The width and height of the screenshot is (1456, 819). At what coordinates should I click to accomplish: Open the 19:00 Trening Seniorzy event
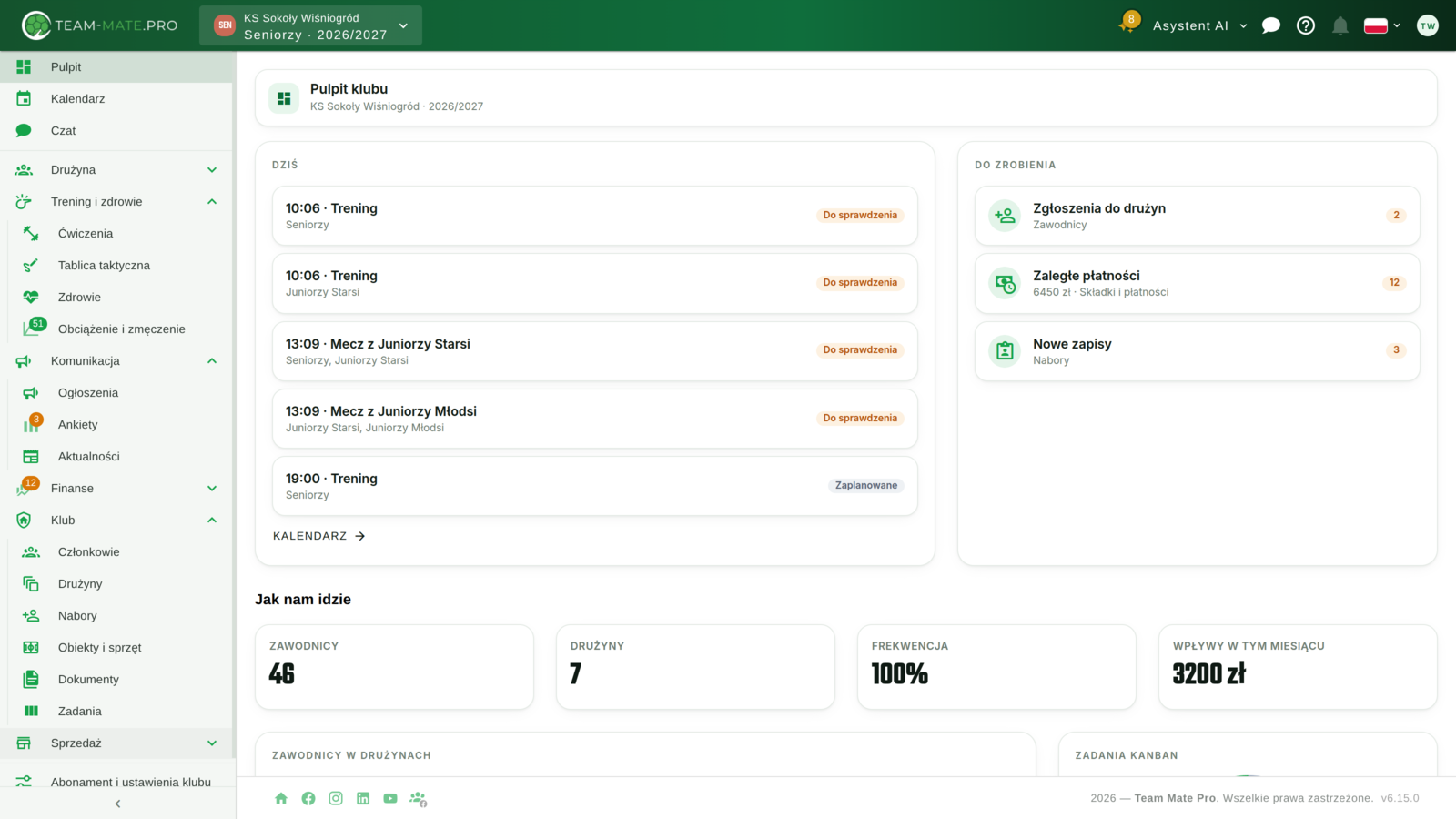point(595,486)
